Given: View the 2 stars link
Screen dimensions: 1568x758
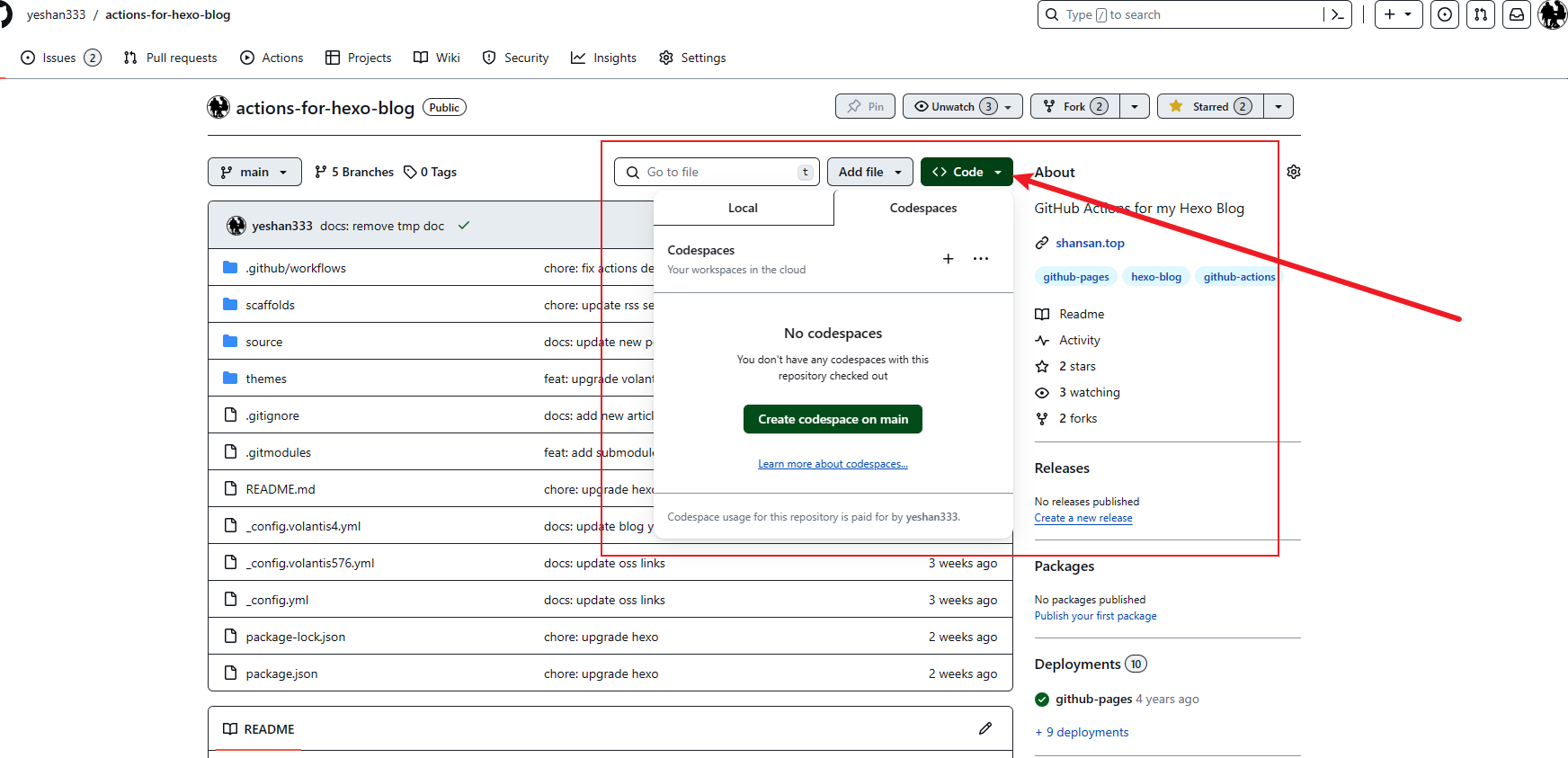Looking at the screenshot, I should (1065, 366).
